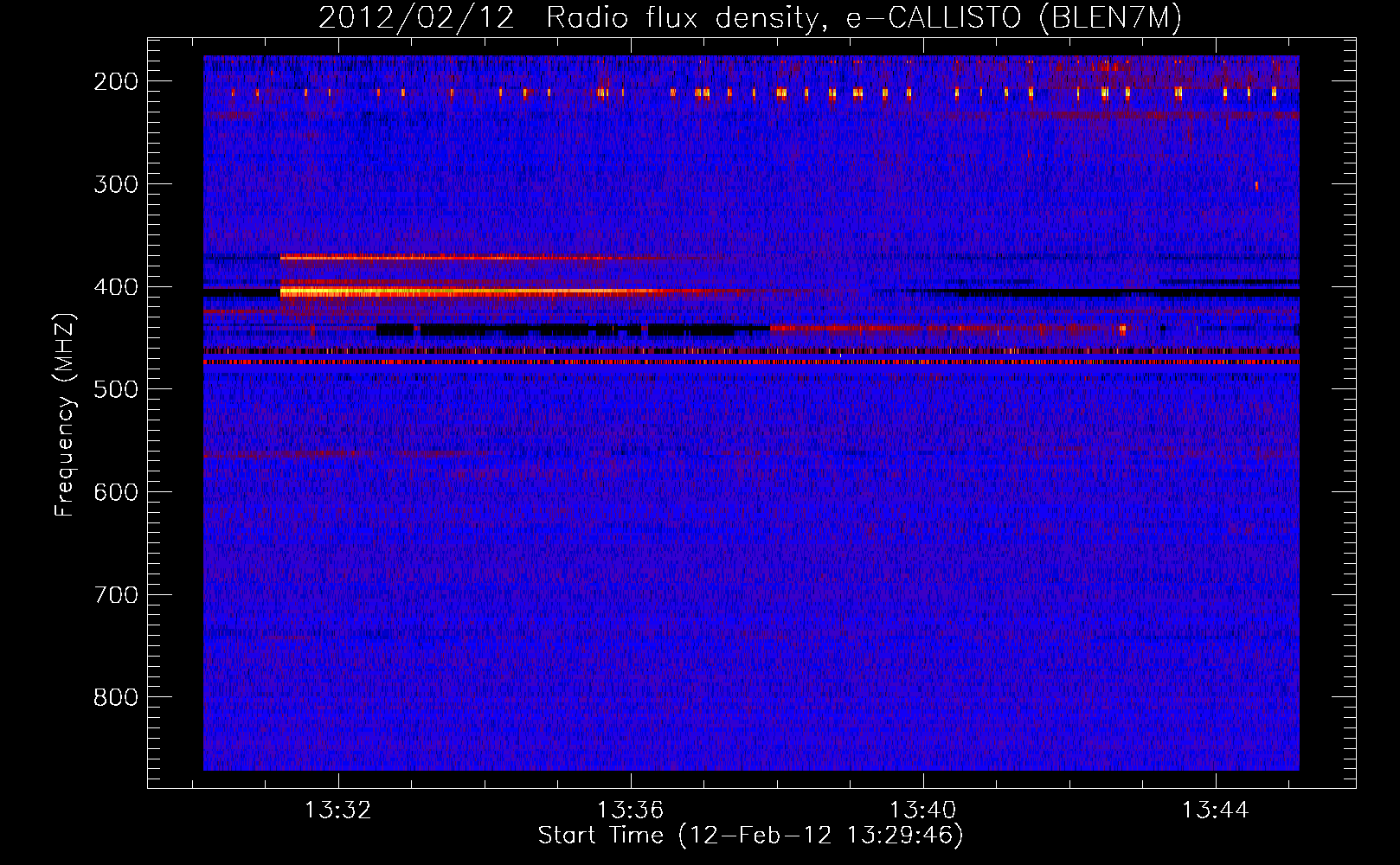The image size is (1400, 865).
Task: Click the continuous red line near 475 MHz
Action: coord(751,362)
